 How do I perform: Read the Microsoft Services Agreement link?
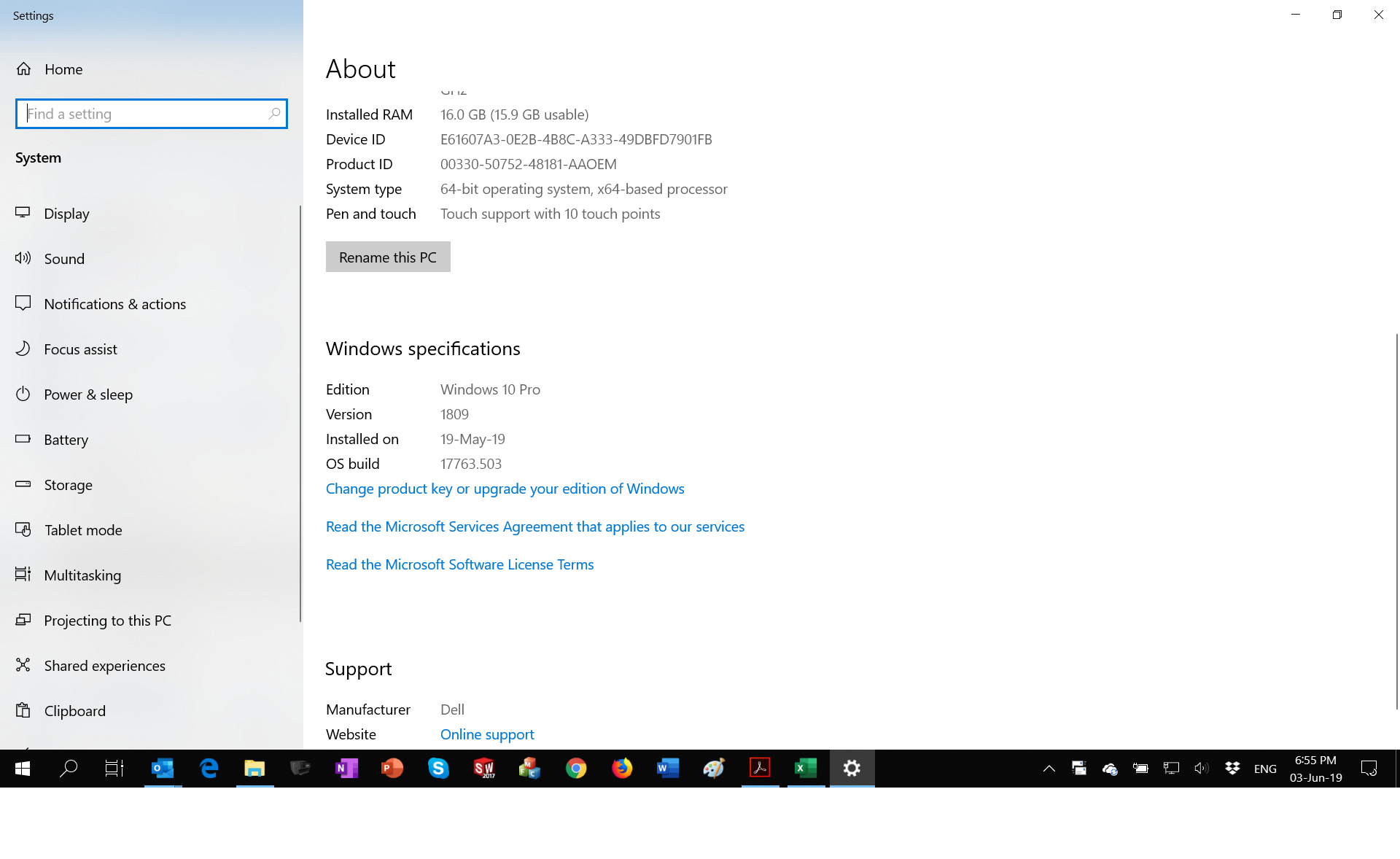pos(535,526)
